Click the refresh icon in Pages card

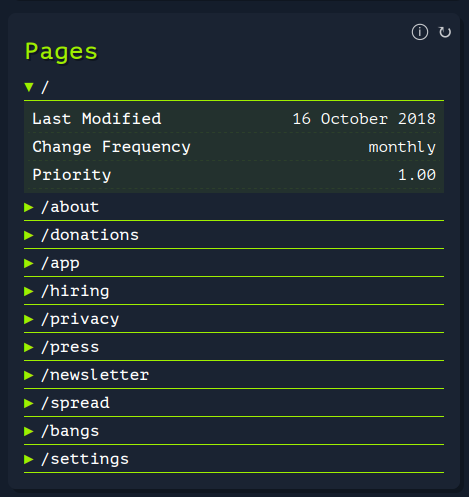[x=445, y=32]
